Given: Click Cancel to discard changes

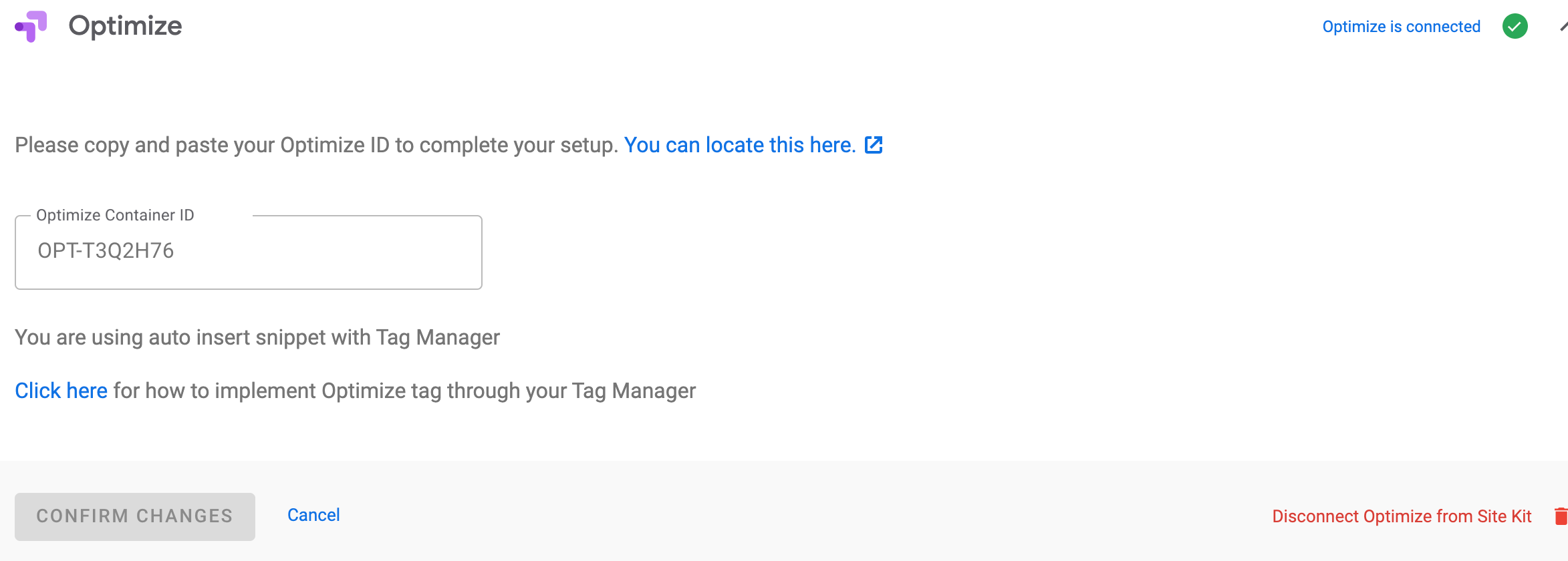Looking at the screenshot, I should [313, 515].
